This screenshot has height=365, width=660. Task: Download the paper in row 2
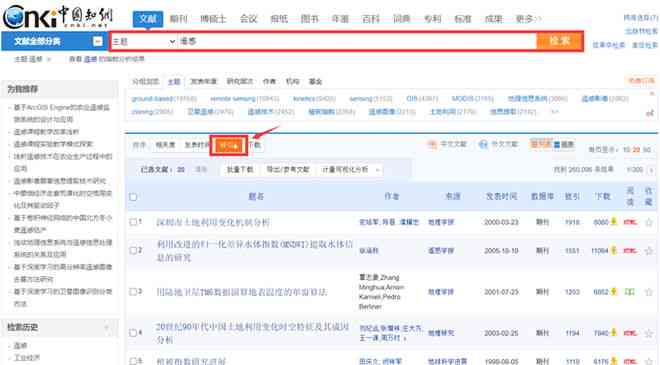(x=614, y=250)
